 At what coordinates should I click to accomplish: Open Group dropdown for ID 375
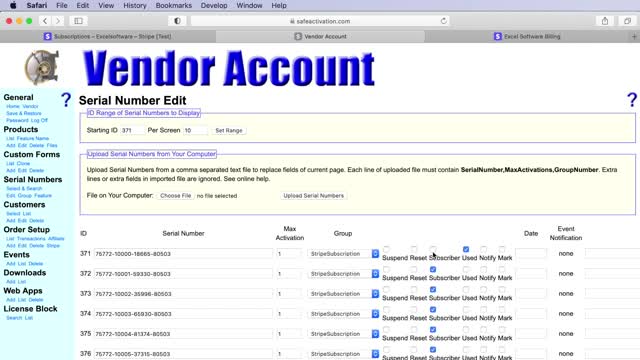coord(343,333)
